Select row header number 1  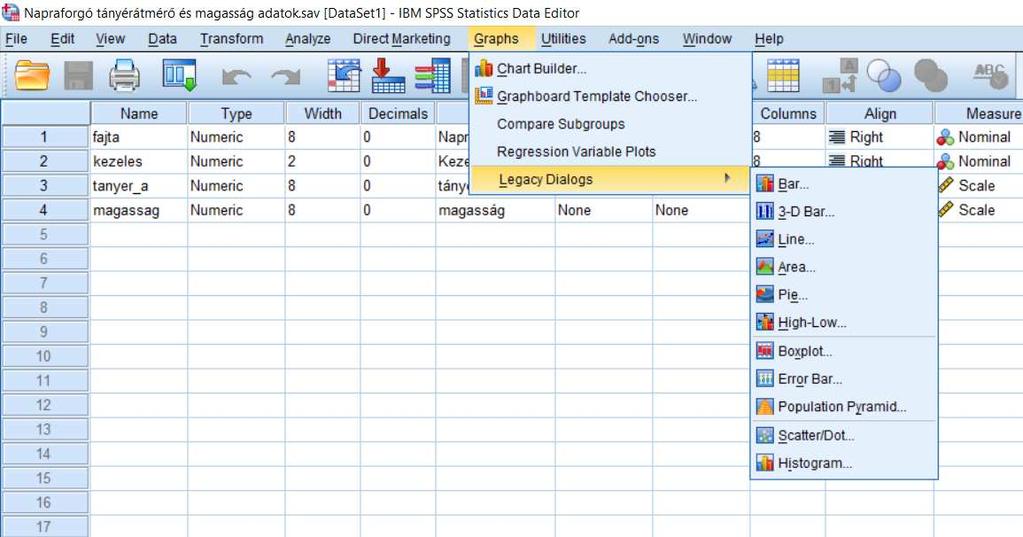coord(45,137)
